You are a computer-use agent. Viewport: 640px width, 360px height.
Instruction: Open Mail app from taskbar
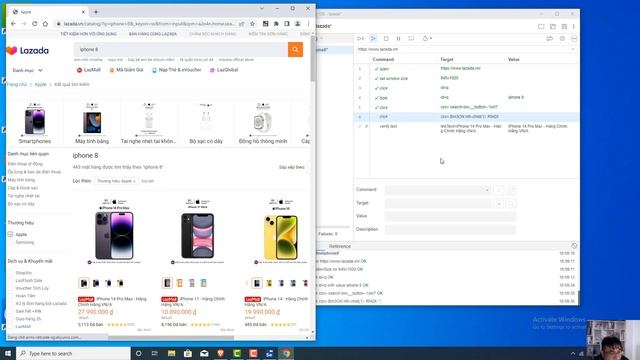[204, 353]
